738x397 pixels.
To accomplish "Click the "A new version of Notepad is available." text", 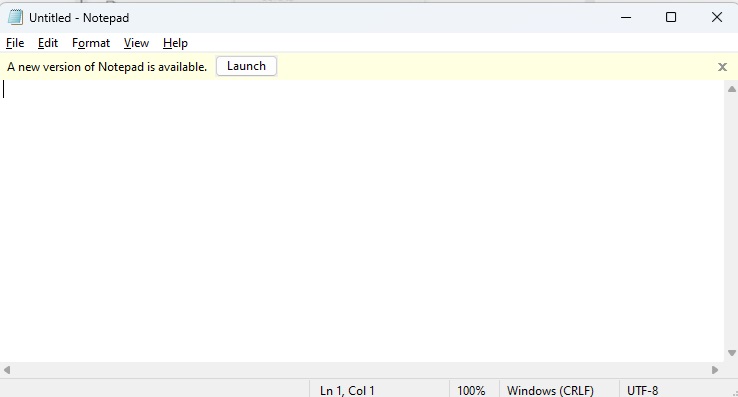I will tap(107, 67).
